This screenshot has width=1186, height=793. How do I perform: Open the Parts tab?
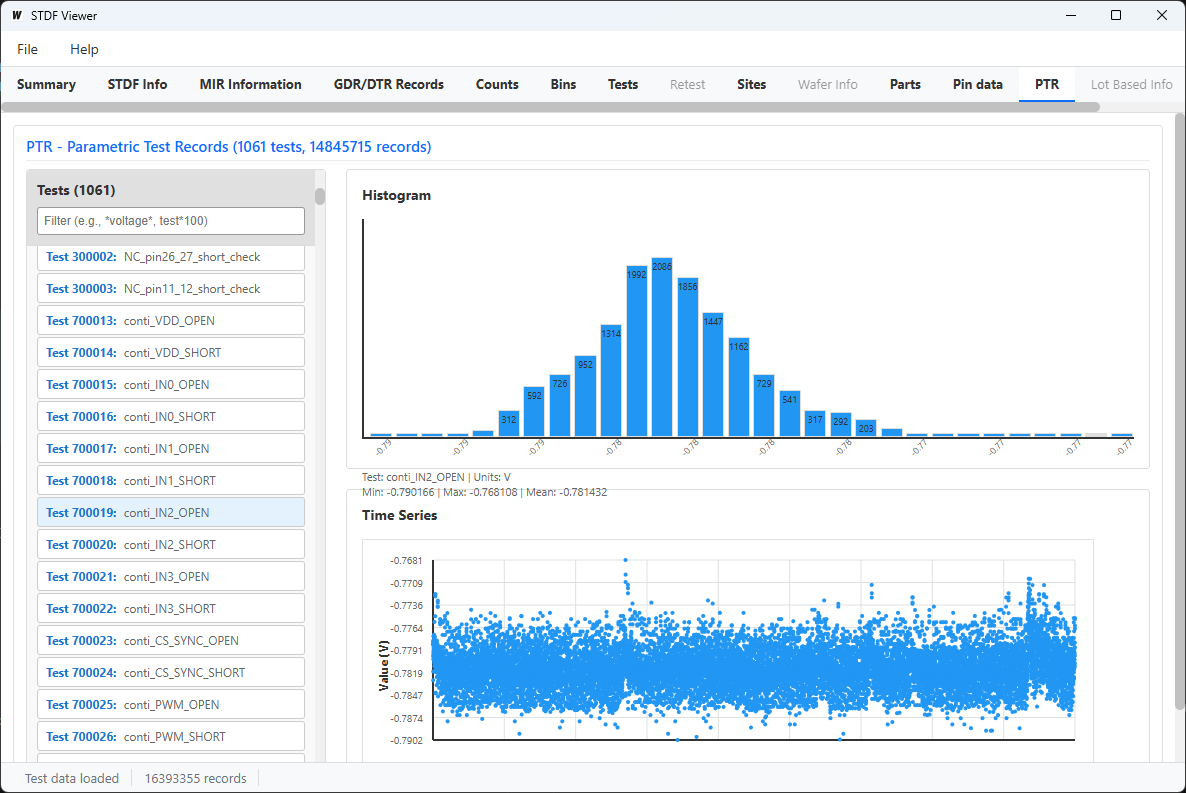tap(904, 84)
